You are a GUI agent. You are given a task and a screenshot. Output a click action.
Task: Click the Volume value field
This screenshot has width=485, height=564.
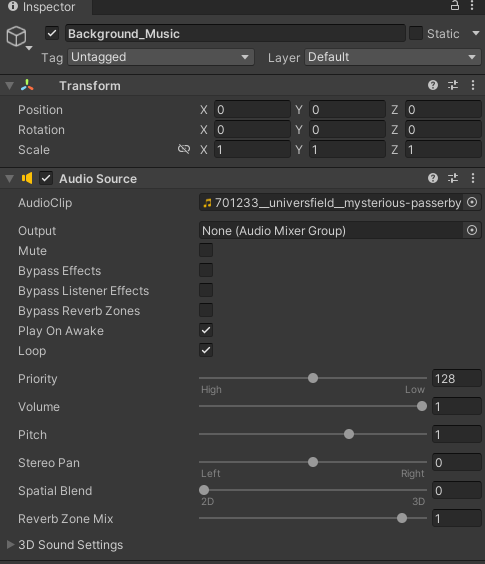(x=457, y=406)
